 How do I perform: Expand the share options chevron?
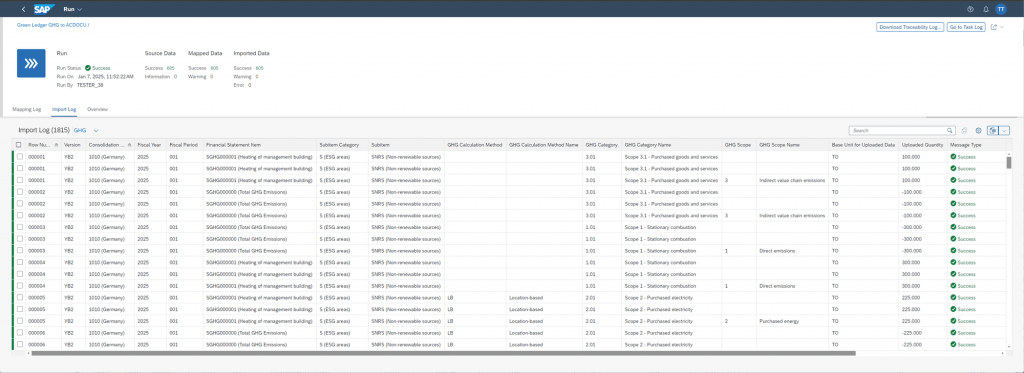(1002, 27)
